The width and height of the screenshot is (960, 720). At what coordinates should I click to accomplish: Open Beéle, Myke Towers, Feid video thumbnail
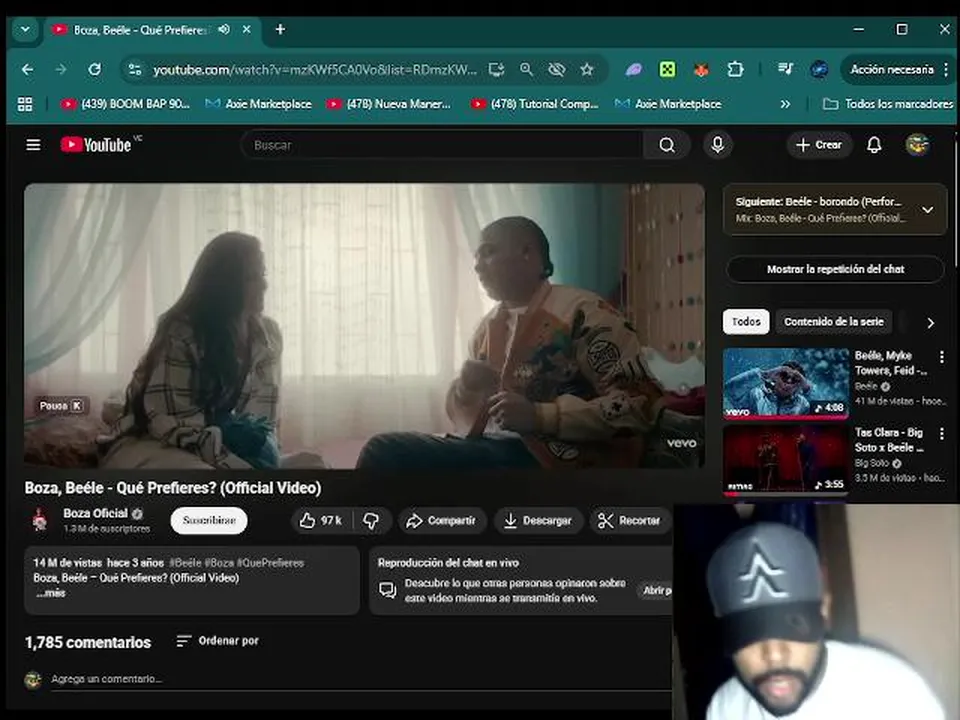click(x=786, y=383)
